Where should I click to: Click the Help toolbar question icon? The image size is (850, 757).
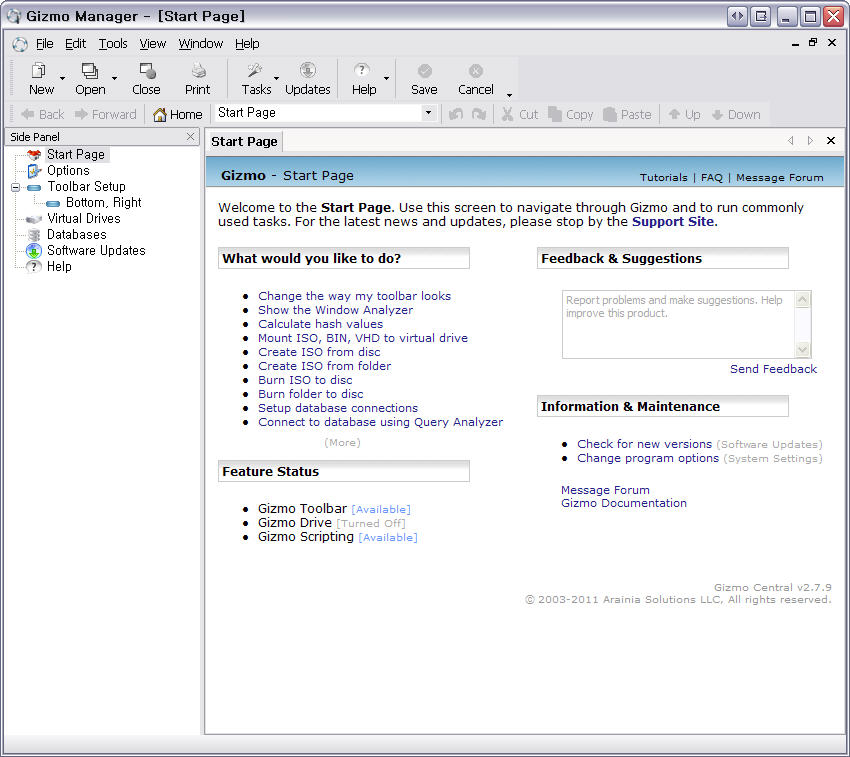[x=362, y=71]
